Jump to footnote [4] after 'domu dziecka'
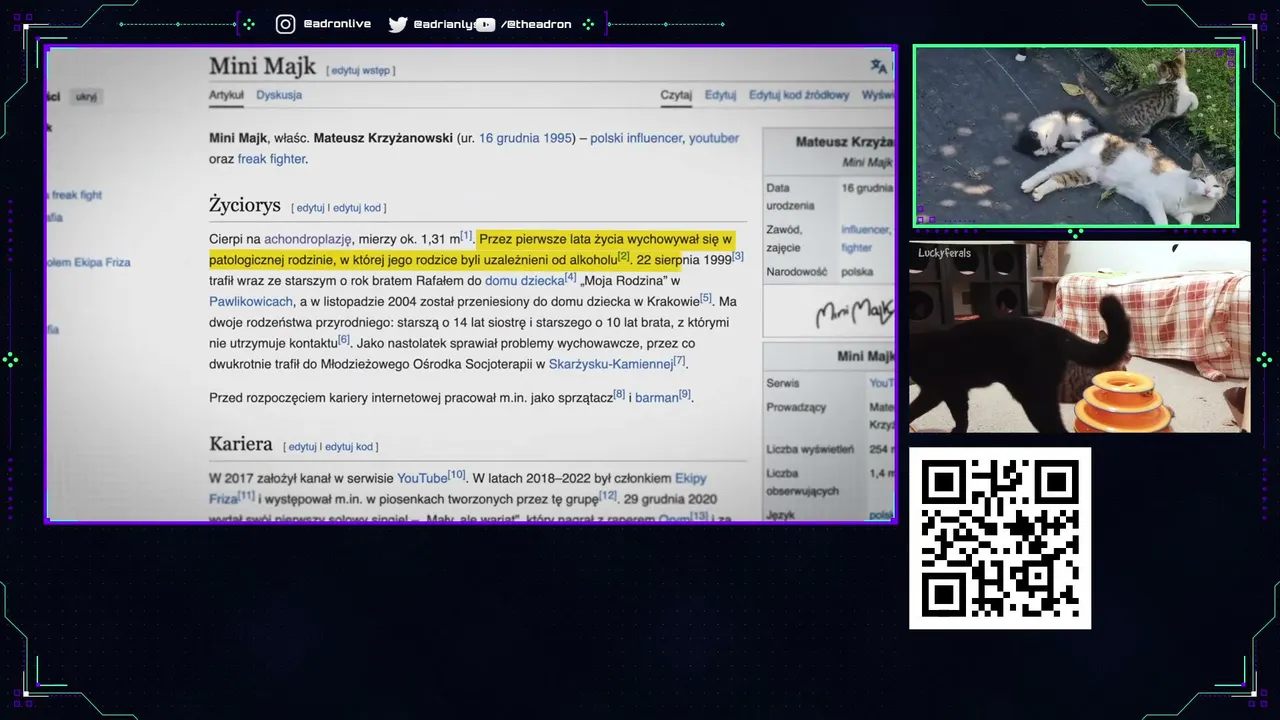This screenshot has width=1280, height=720. [571, 278]
